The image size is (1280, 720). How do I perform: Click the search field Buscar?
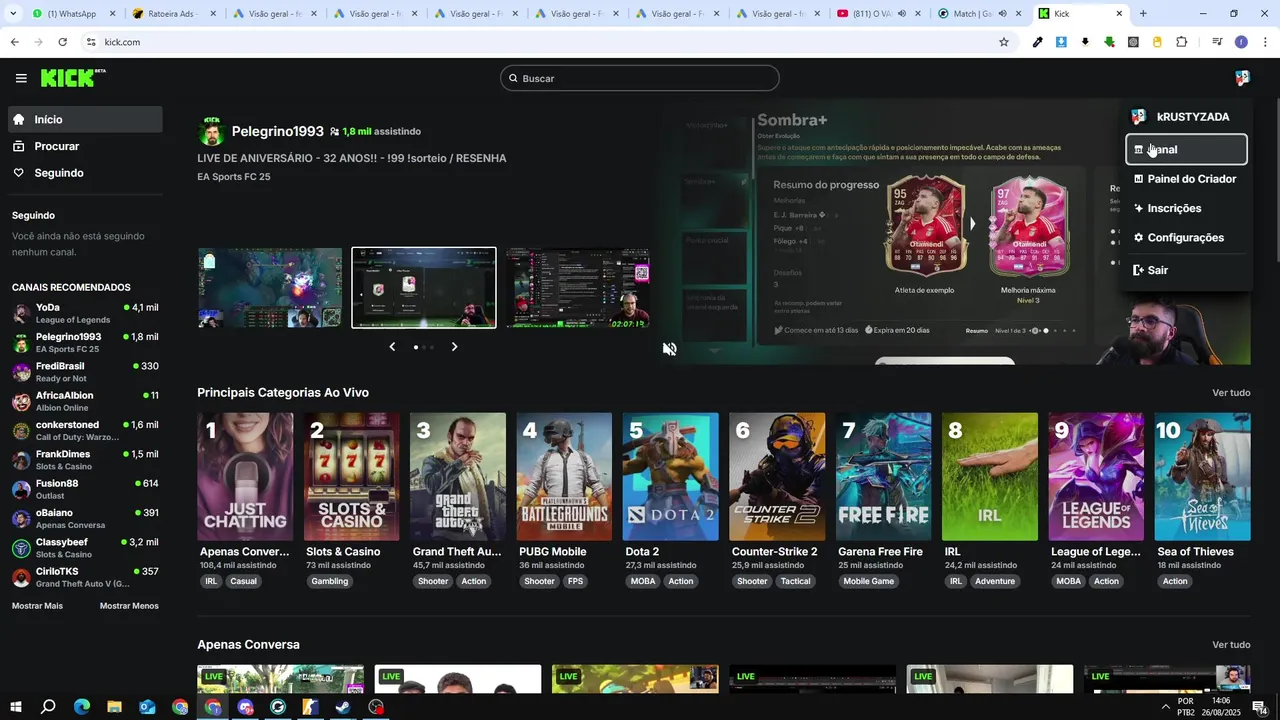640,78
